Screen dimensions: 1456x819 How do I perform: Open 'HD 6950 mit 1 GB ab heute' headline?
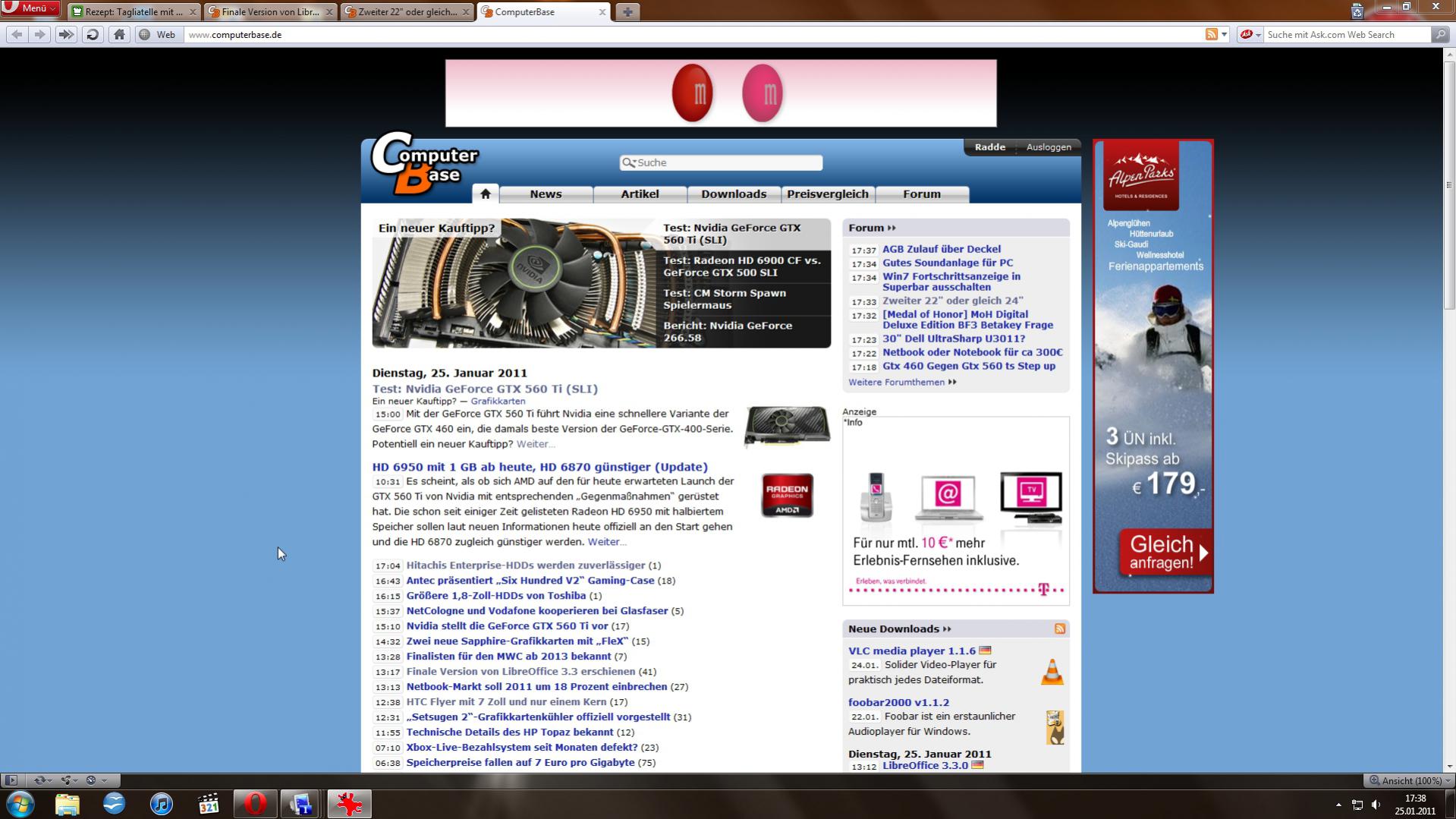539,467
